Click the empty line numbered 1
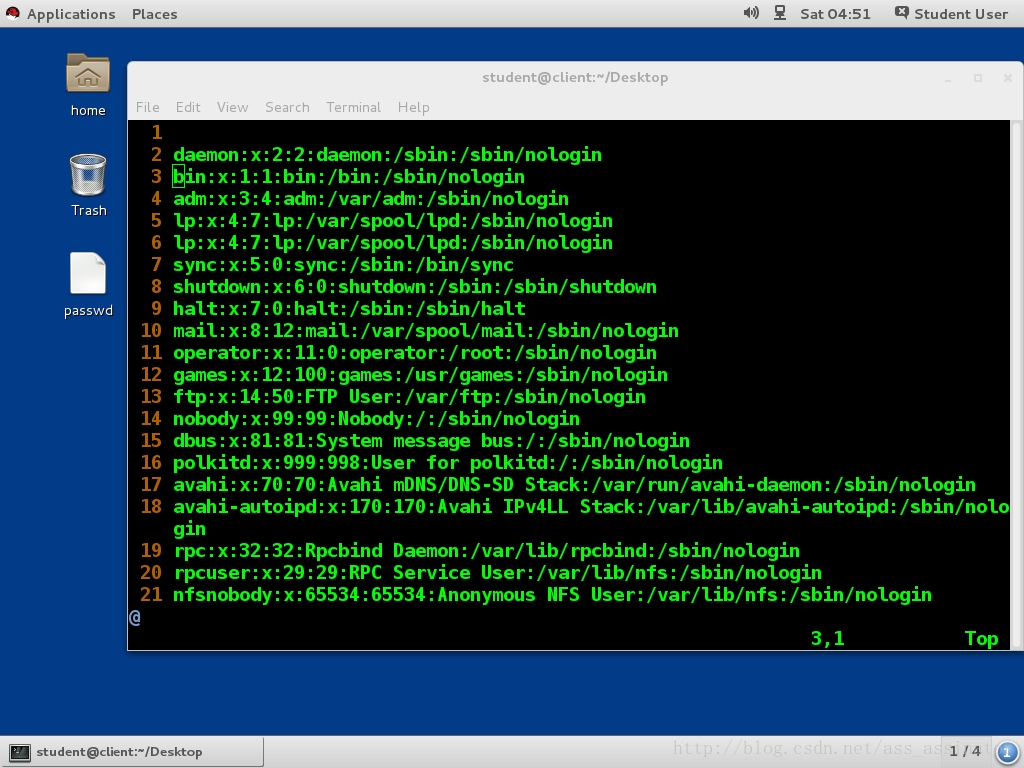 click(157, 133)
